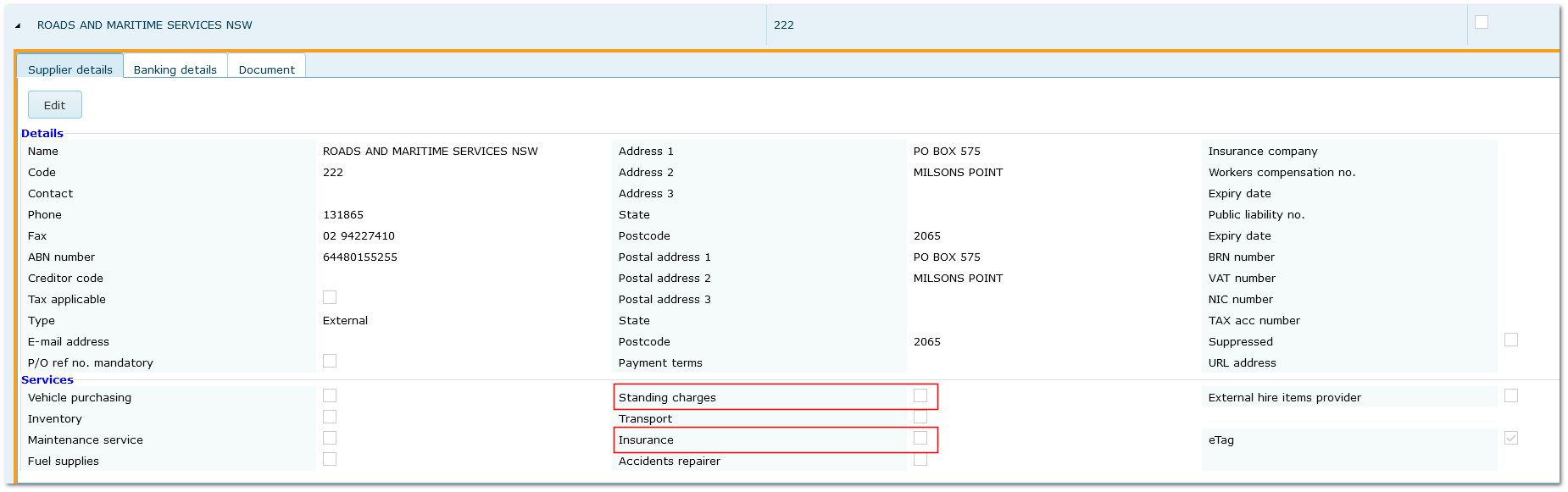Click the ABN number 64480155255
This screenshot has width=1568, height=492.
[x=360, y=257]
